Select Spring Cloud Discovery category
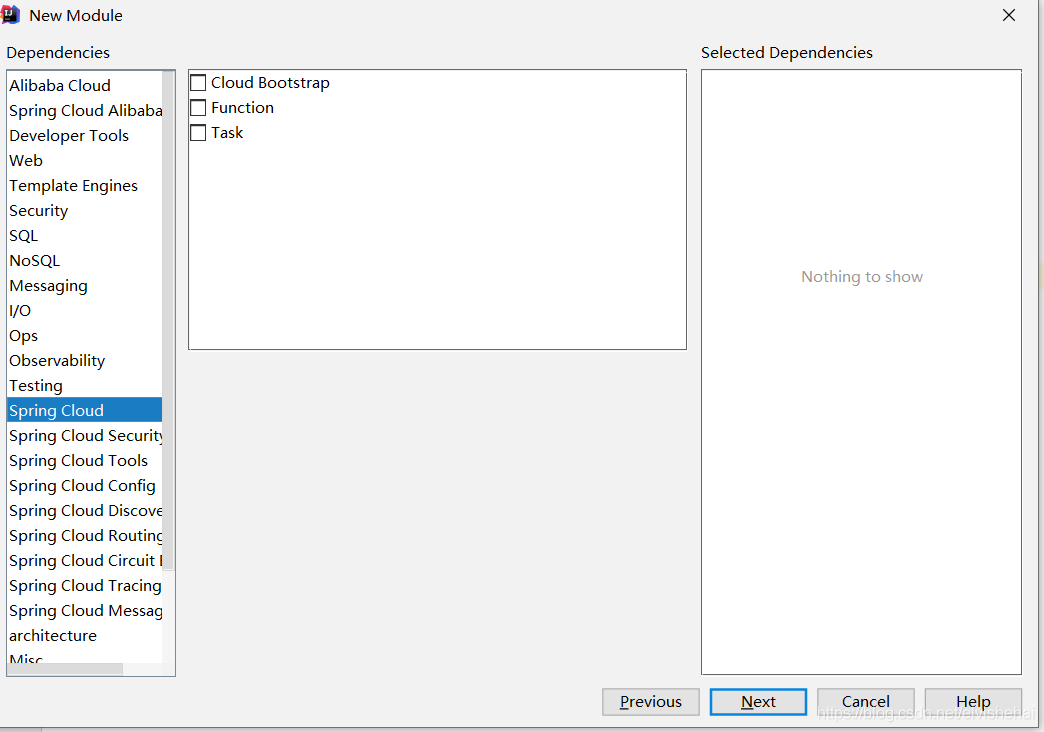This screenshot has height=732, width=1044. tap(85, 510)
